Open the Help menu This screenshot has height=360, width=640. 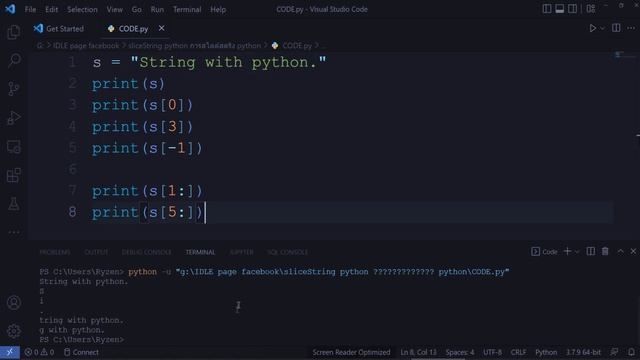(x=218, y=9)
